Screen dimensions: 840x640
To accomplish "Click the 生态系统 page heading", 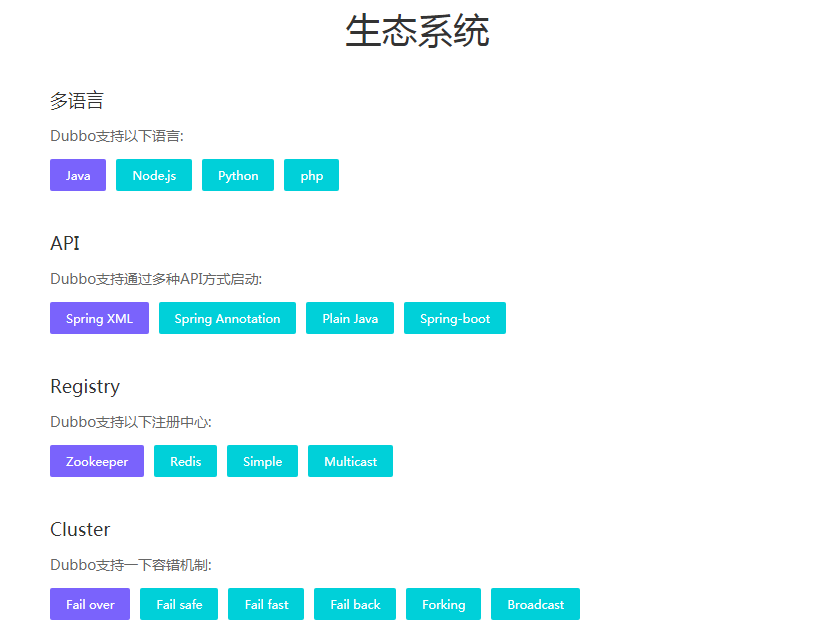I will tap(417, 31).
